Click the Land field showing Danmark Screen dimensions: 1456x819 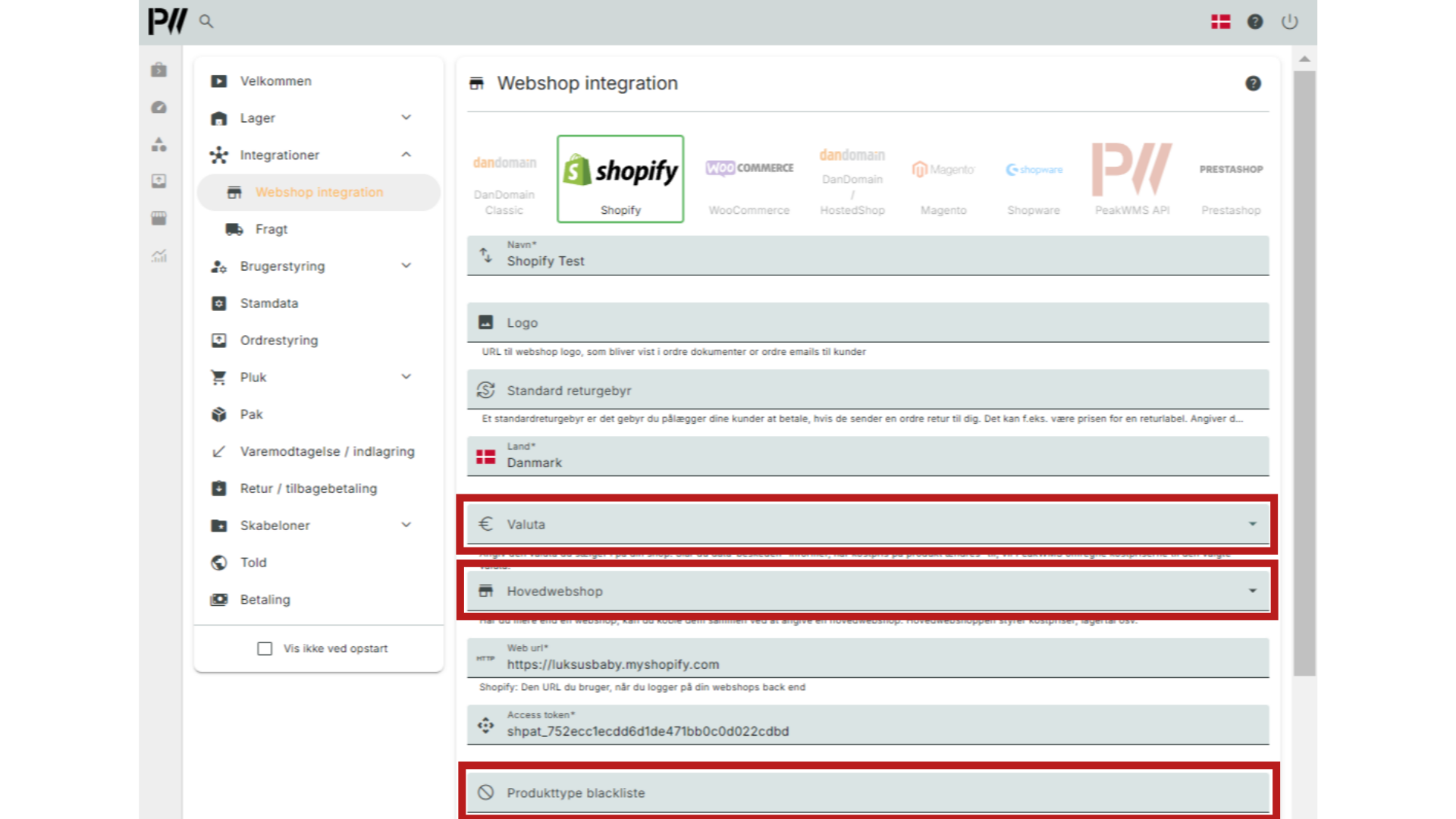tap(868, 457)
